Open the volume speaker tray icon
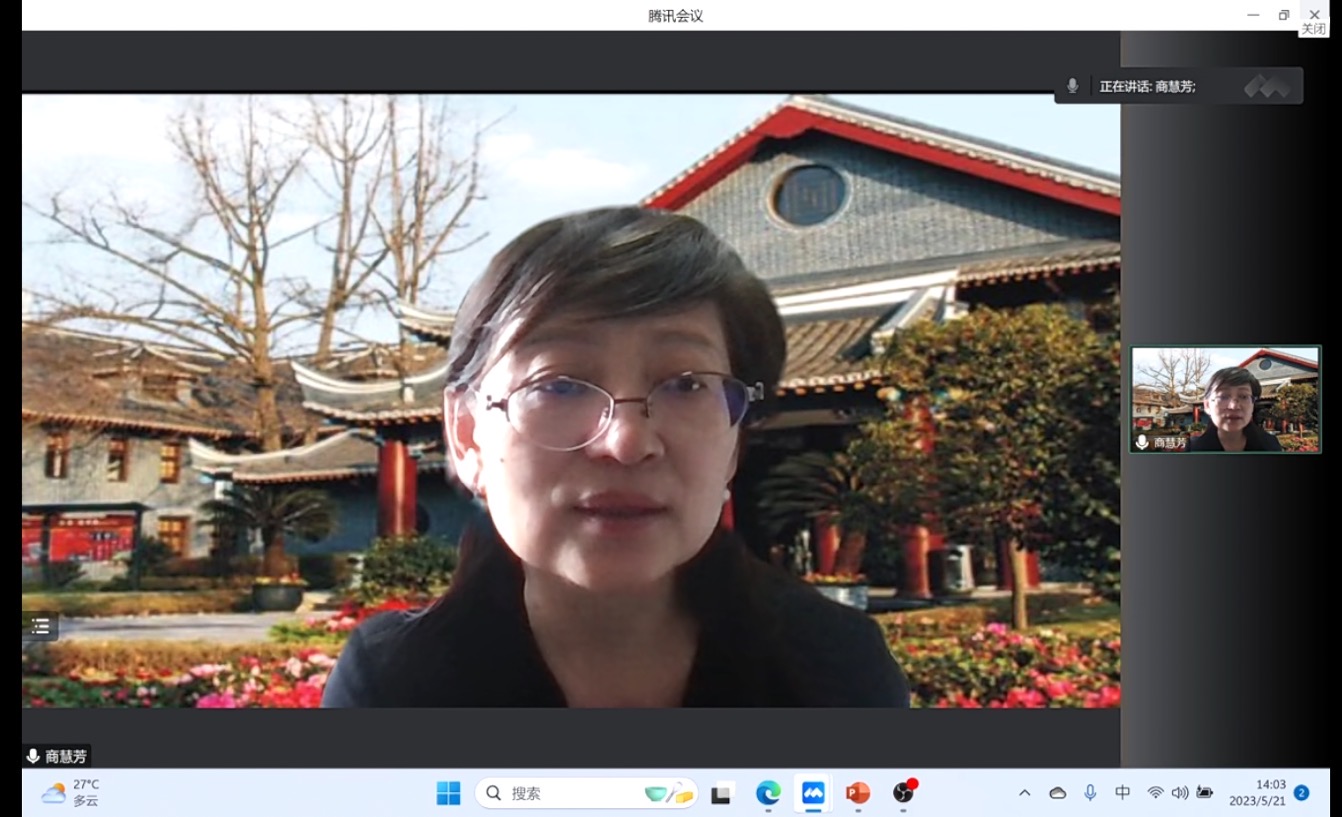Viewport: 1342px width, 817px height. 1180,793
